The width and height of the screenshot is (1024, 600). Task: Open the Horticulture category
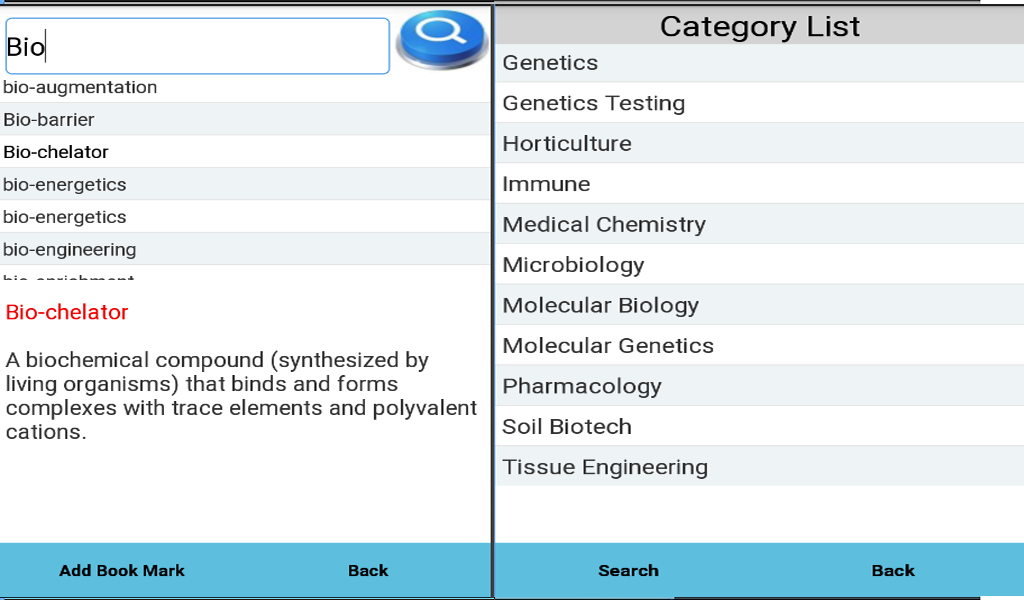coord(568,143)
